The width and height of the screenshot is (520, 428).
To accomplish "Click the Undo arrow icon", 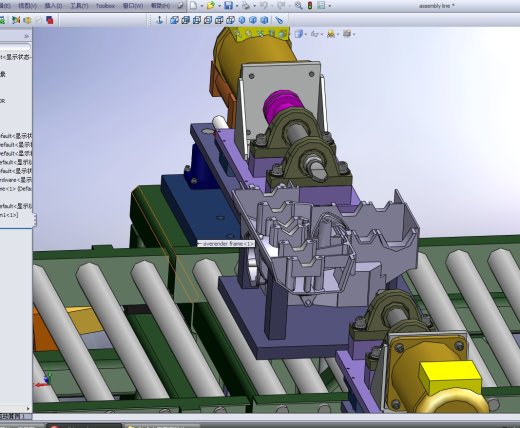I will tap(263, 5).
